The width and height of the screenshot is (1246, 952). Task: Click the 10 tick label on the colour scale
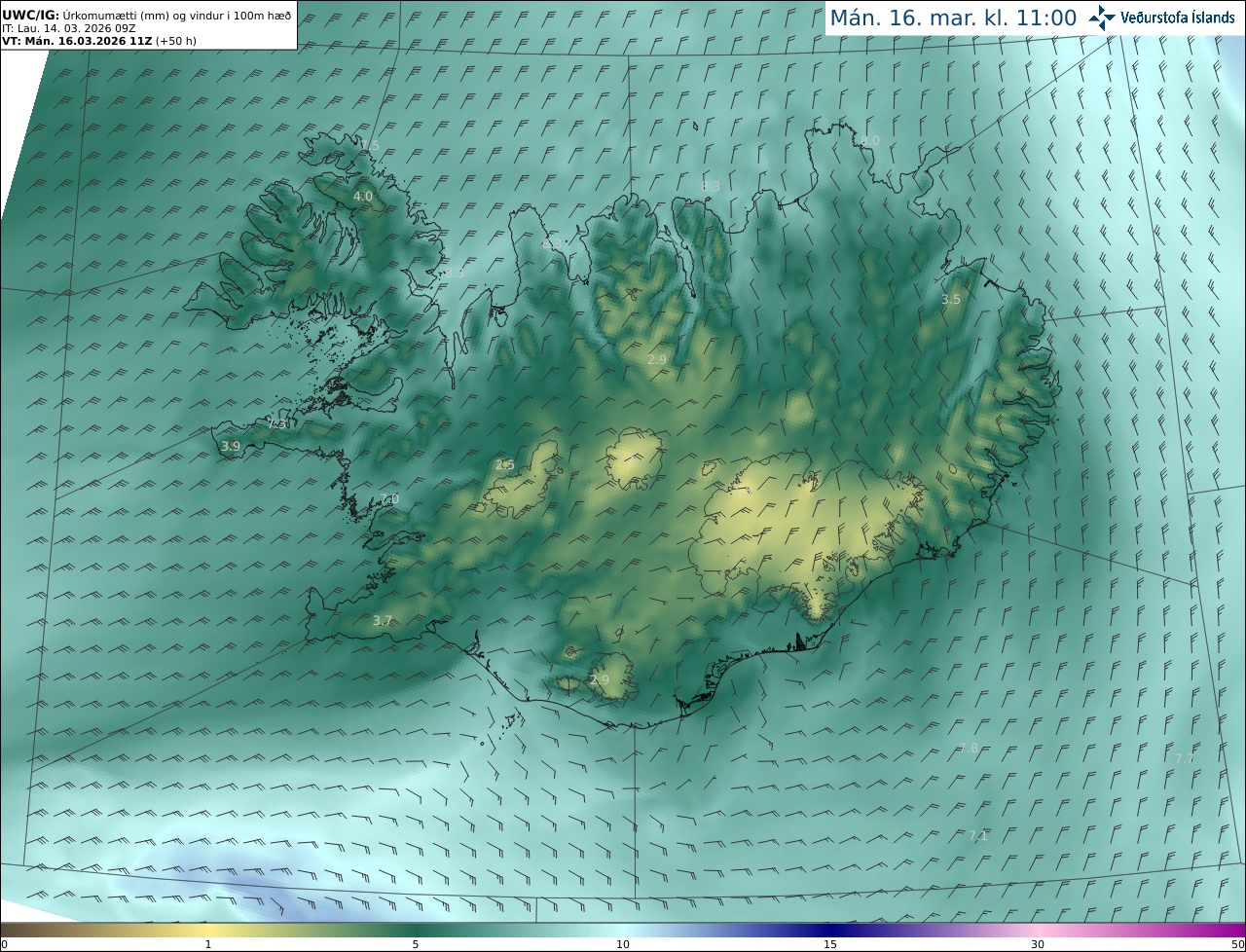623,944
